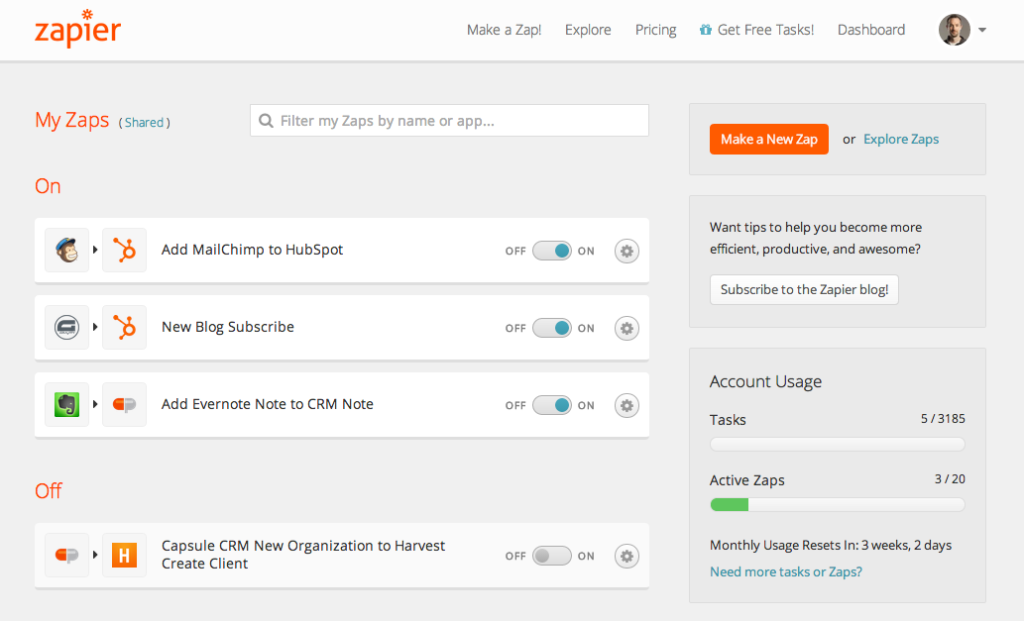Open settings gear for New Blog Subscribe
Image resolution: width=1024 pixels, height=621 pixels.
[x=626, y=328]
